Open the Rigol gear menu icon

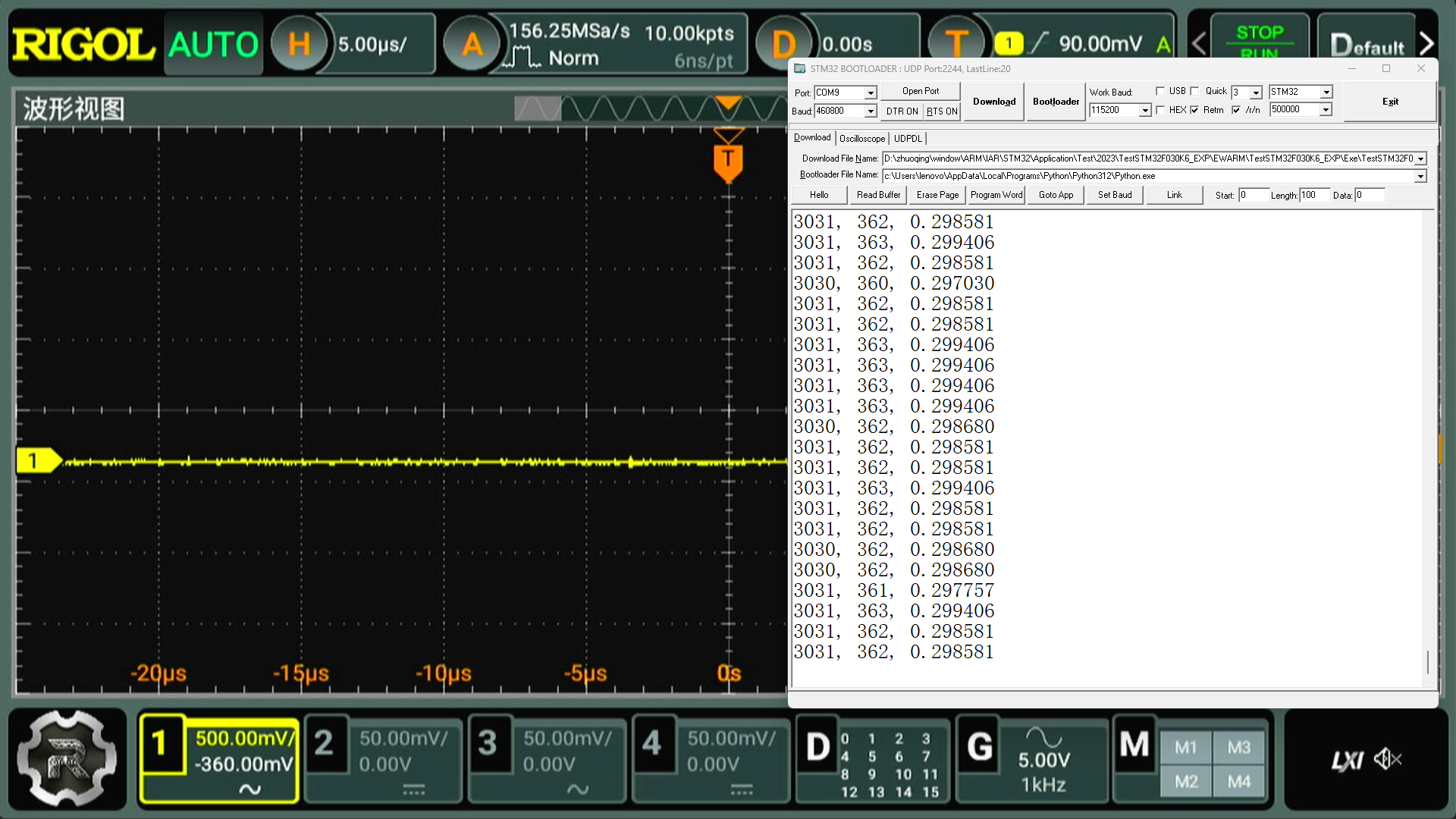tap(67, 758)
